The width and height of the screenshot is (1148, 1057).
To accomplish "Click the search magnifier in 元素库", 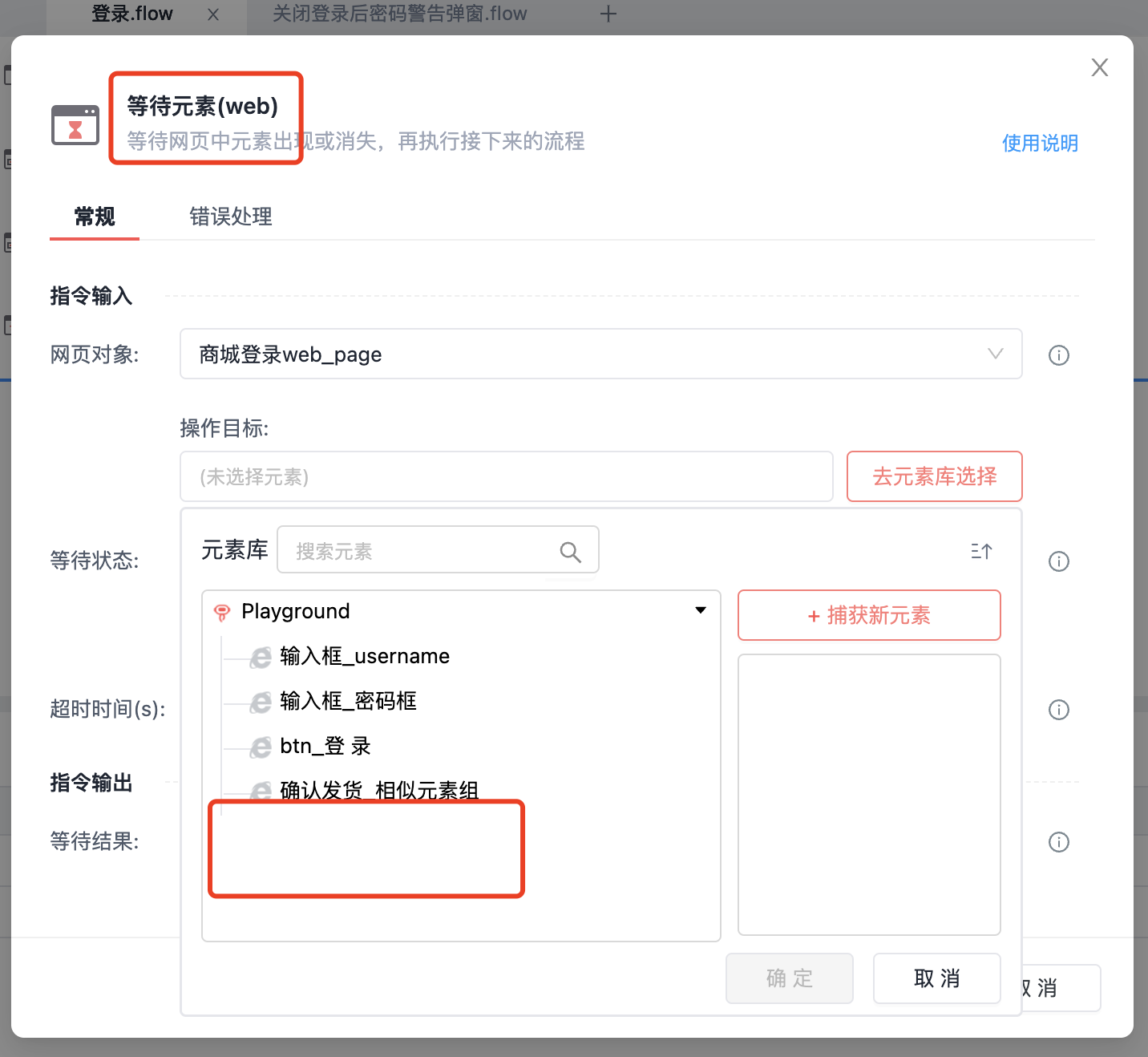I will pyautogui.click(x=570, y=552).
